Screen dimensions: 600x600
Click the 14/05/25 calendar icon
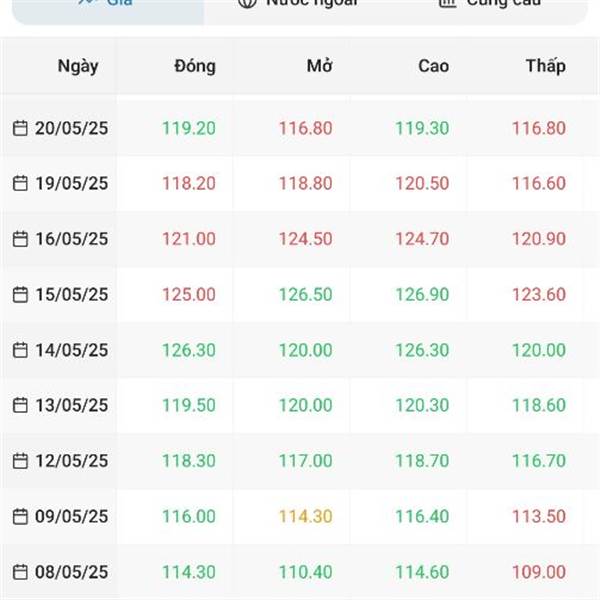(x=20, y=350)
